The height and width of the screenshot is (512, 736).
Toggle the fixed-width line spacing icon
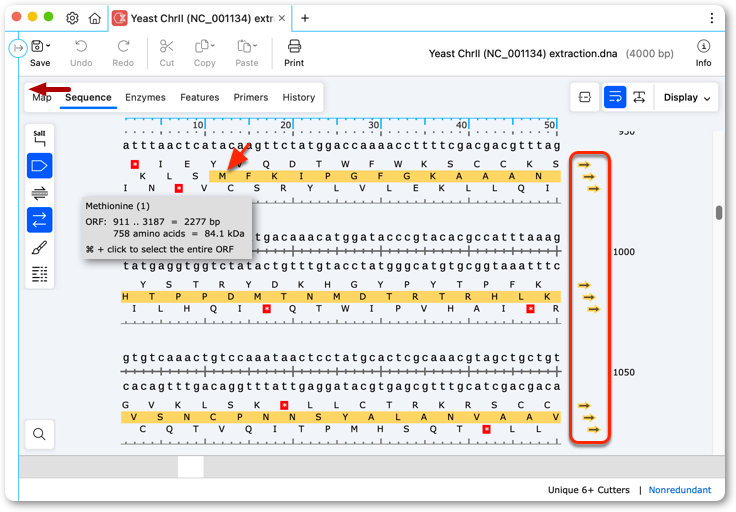tap(639, 97)
